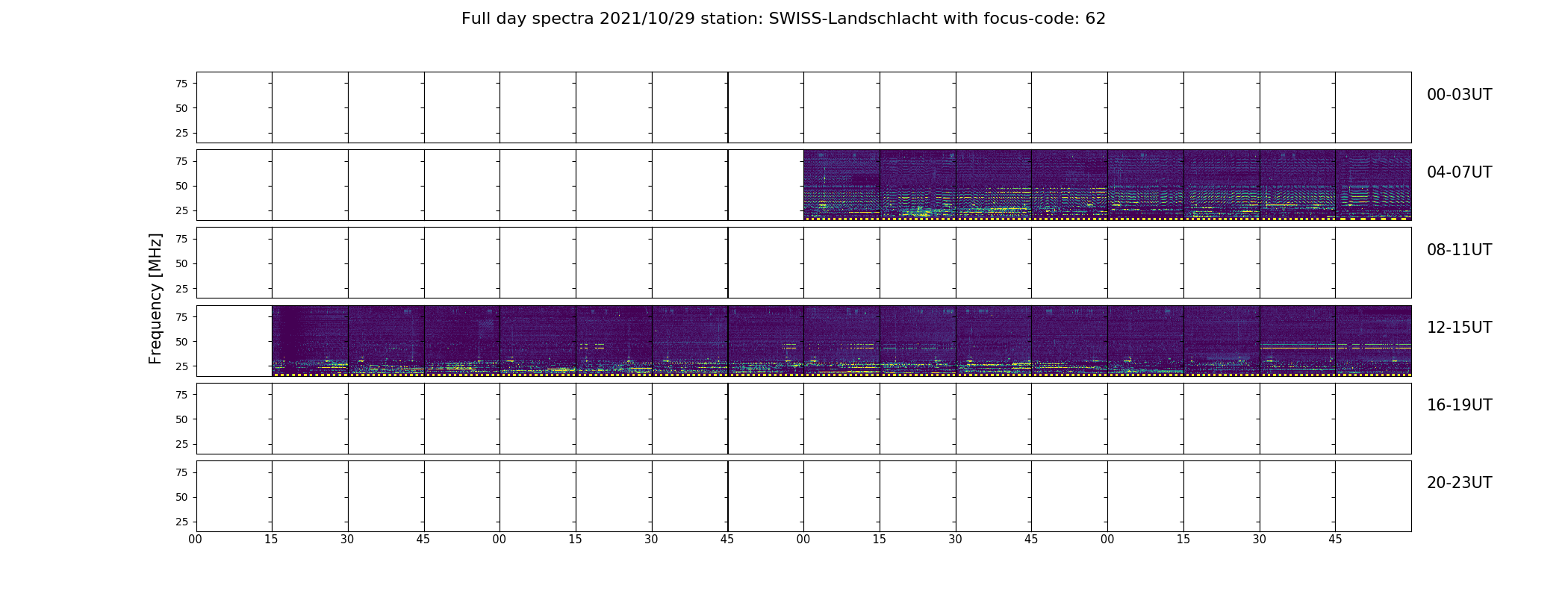
Task: Click the 75 tick label of the 08-11UT row
Action: (181, 239)
